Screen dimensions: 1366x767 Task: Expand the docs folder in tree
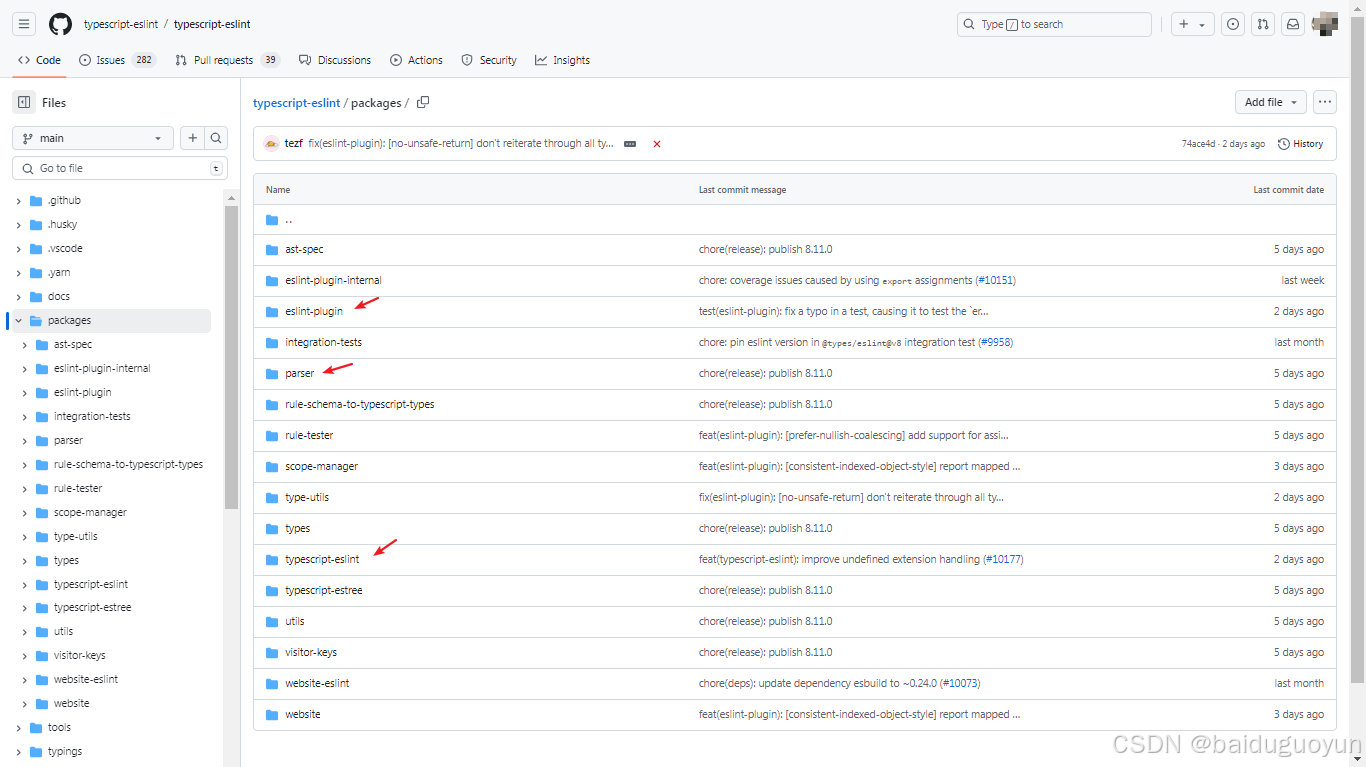18,296
